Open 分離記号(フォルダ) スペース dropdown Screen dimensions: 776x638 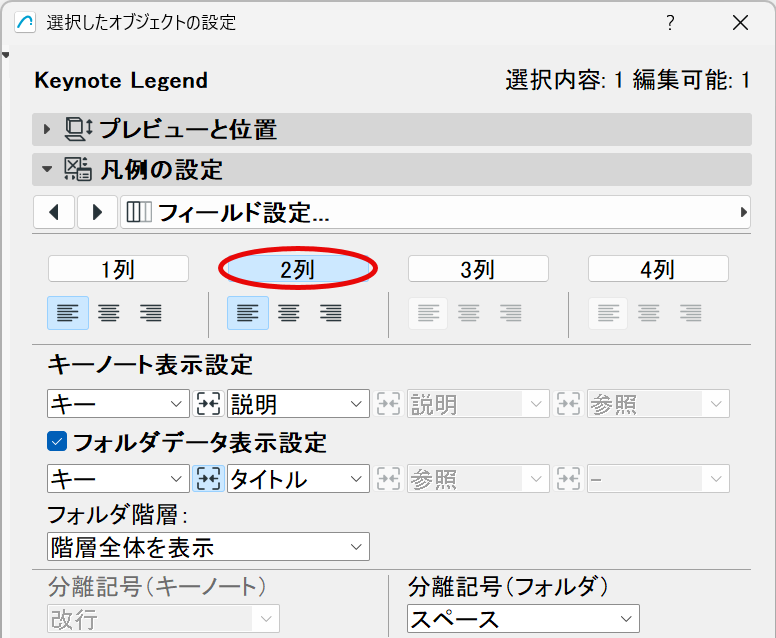pos(524,619)
